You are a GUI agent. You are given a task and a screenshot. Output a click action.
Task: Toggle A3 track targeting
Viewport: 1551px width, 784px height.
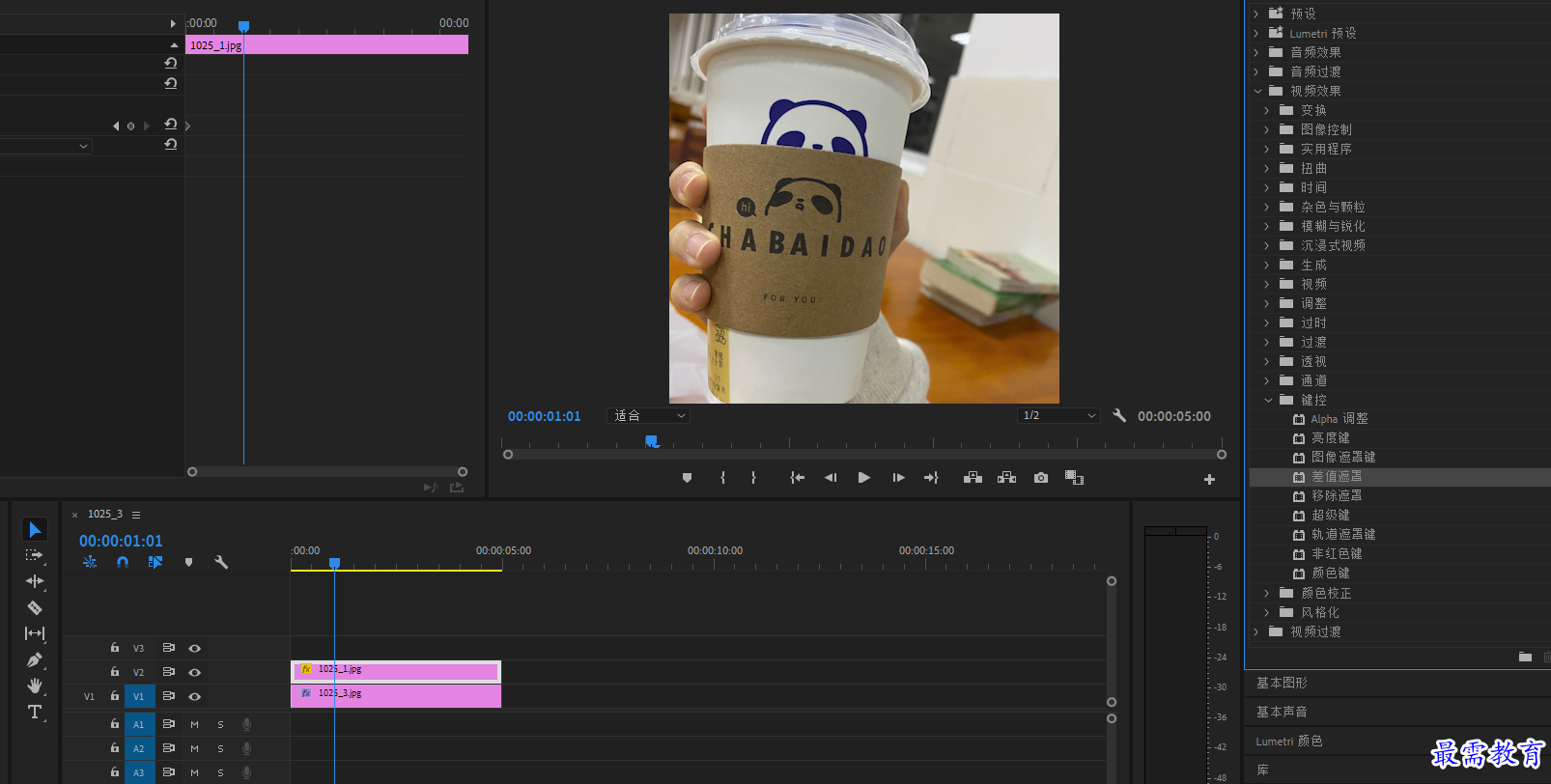(139, 772)
